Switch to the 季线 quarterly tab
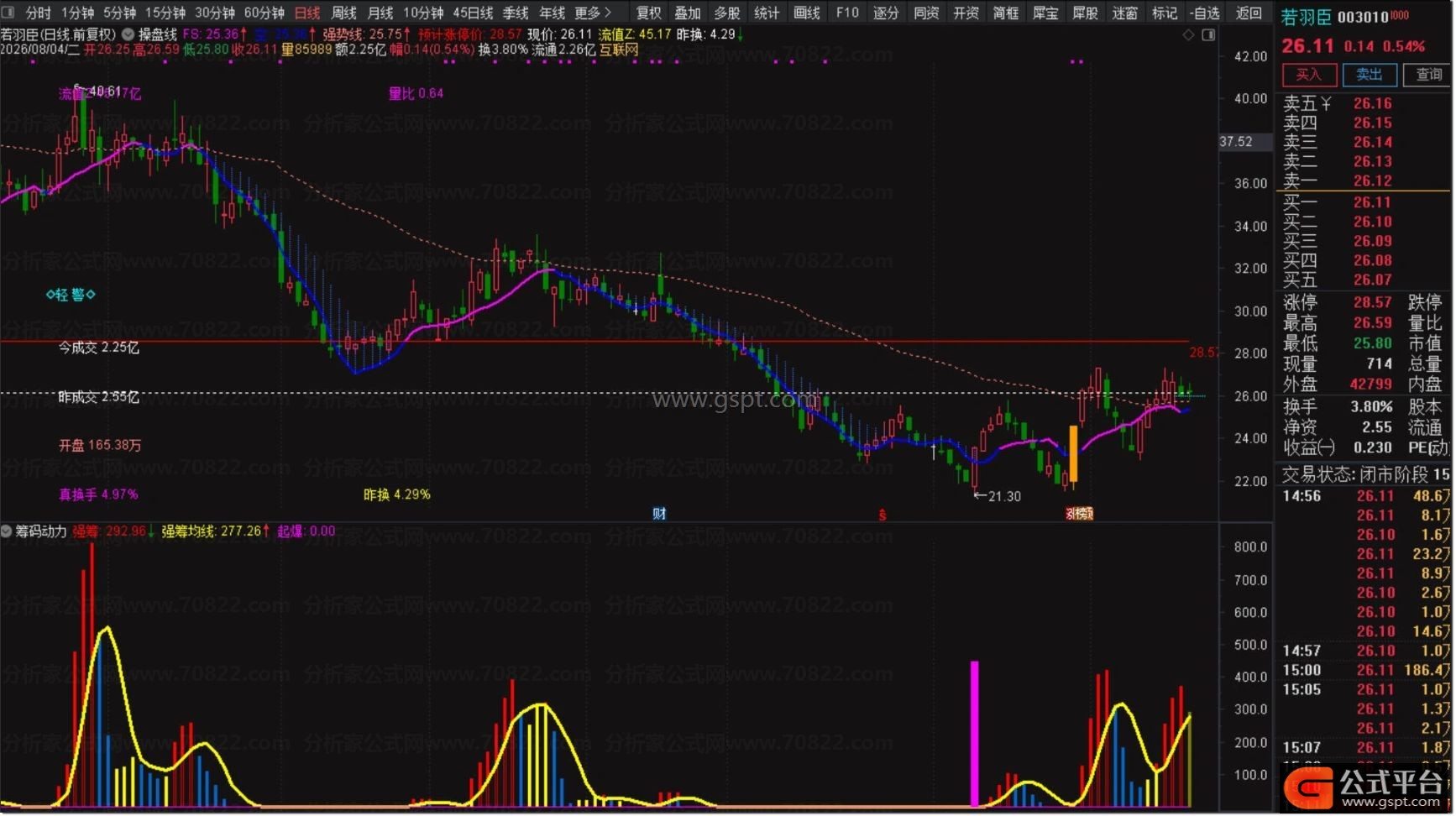The image size is (1456, 816). click(x=516, y=13)
